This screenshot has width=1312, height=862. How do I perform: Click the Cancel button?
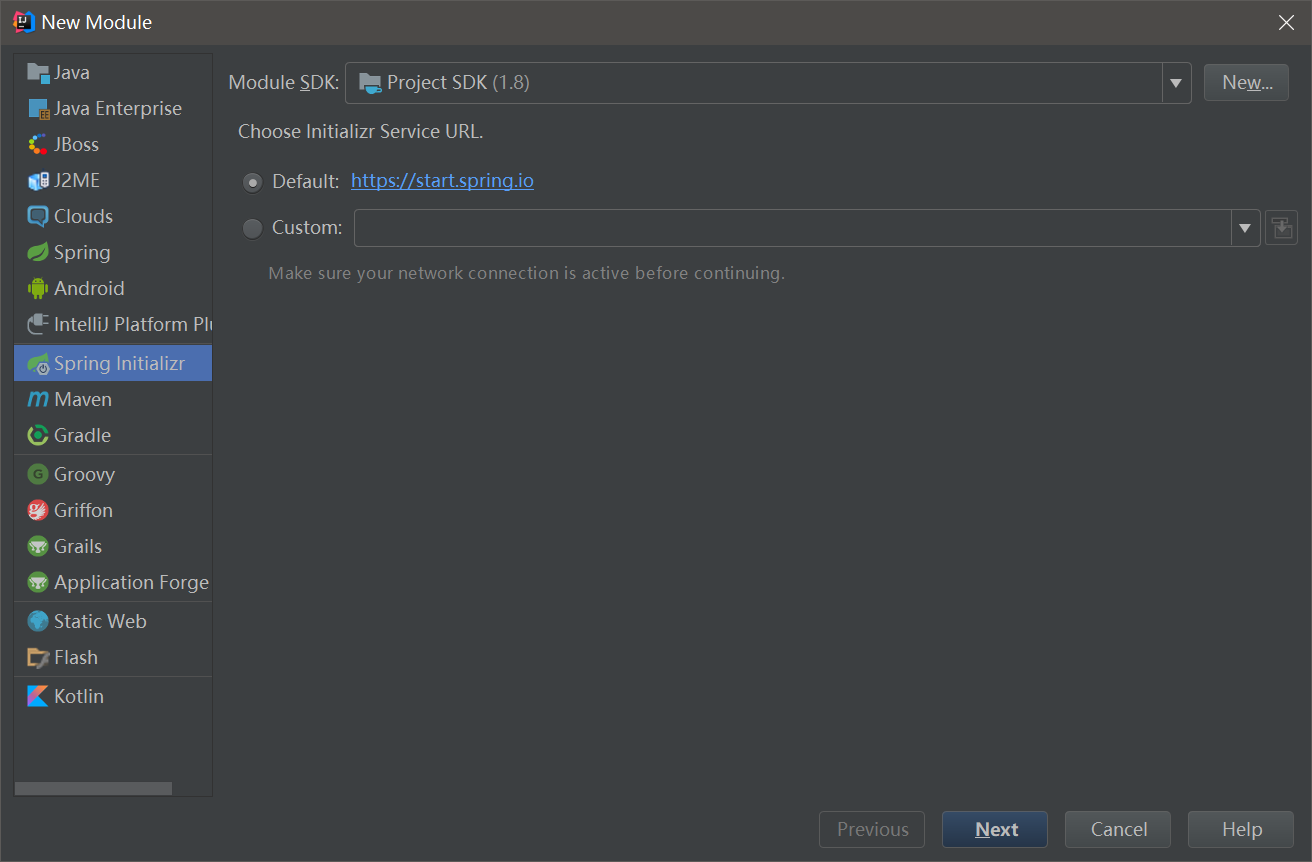coord(1118,830)
